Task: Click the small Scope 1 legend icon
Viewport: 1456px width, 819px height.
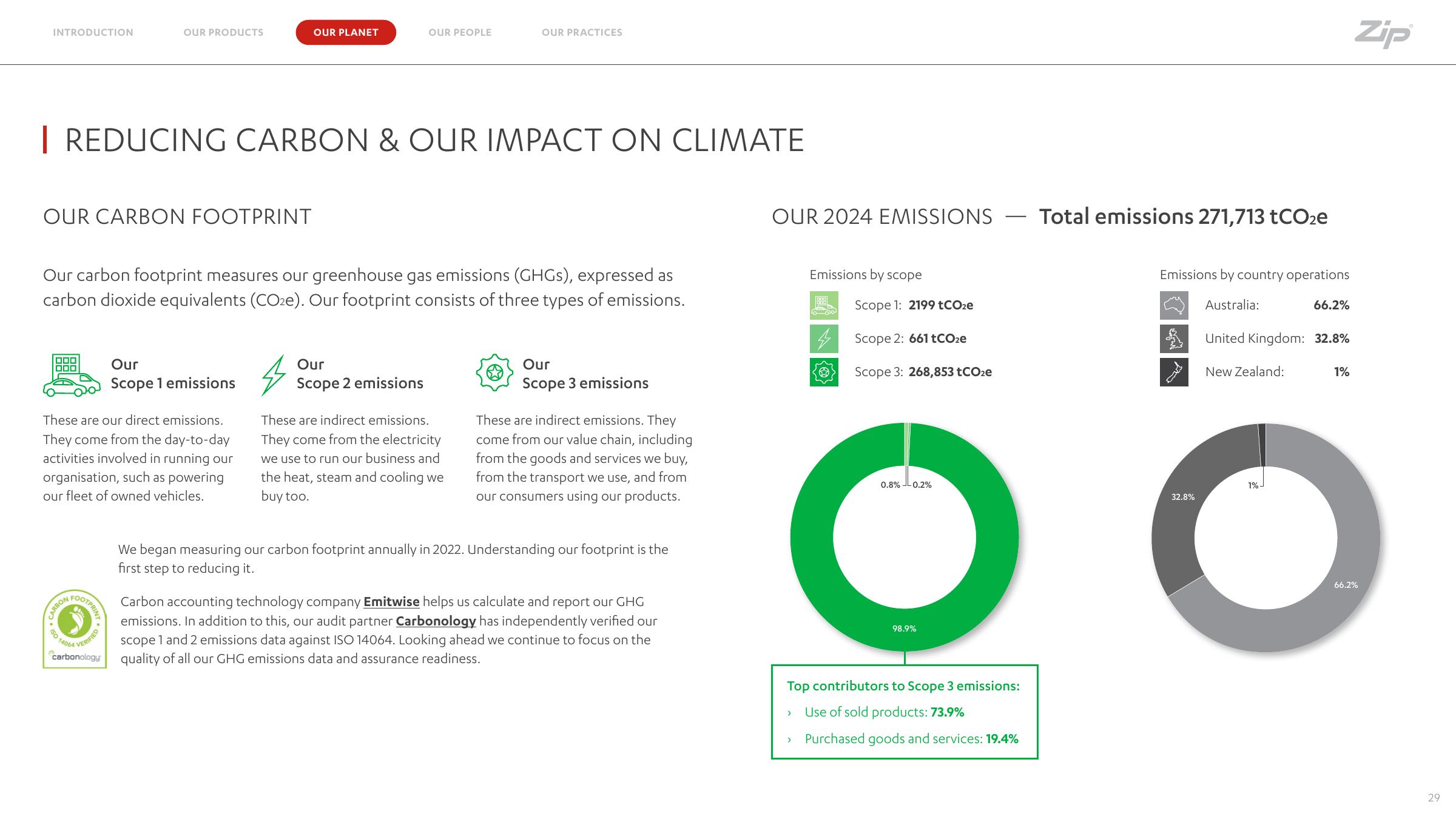Action: point(824,305)
